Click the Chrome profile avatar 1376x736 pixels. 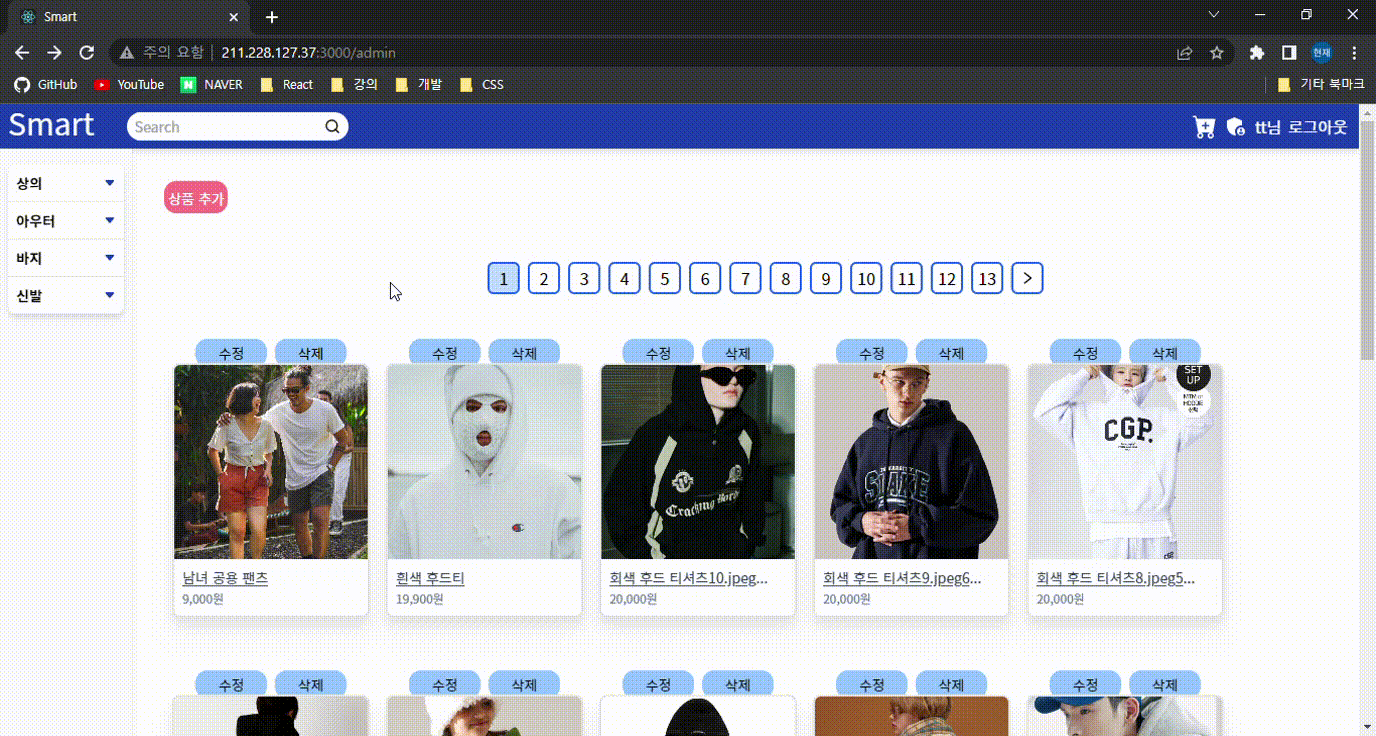click(1322, 52)
